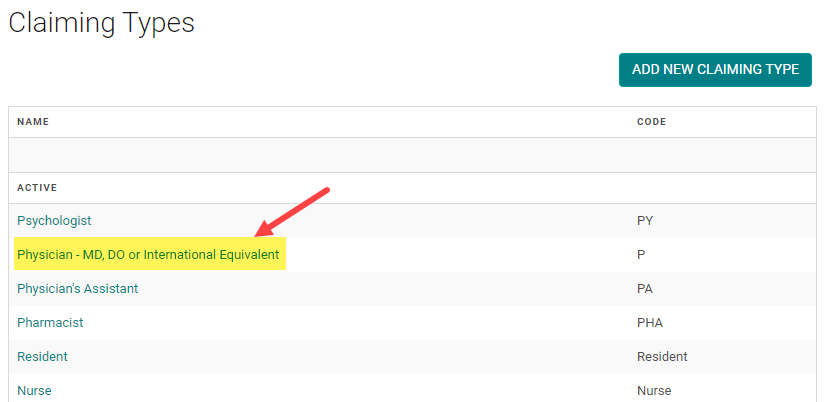Open the Nurse link in Name column
The height and width of the screenshot is (402, 827).
34,390
